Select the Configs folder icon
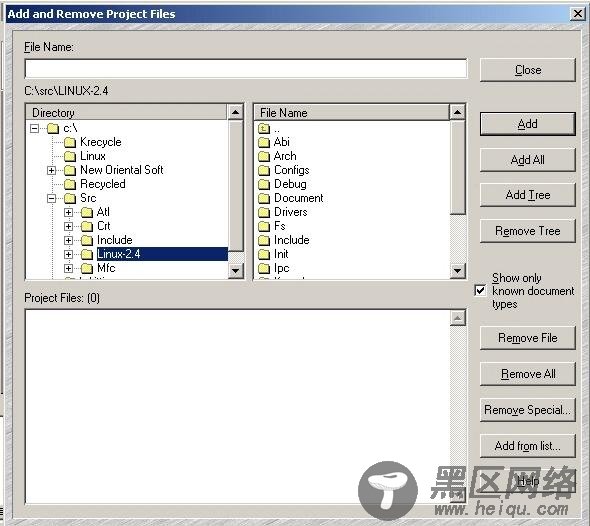Viewport: 590px width, 526px height. click(264, 170)
